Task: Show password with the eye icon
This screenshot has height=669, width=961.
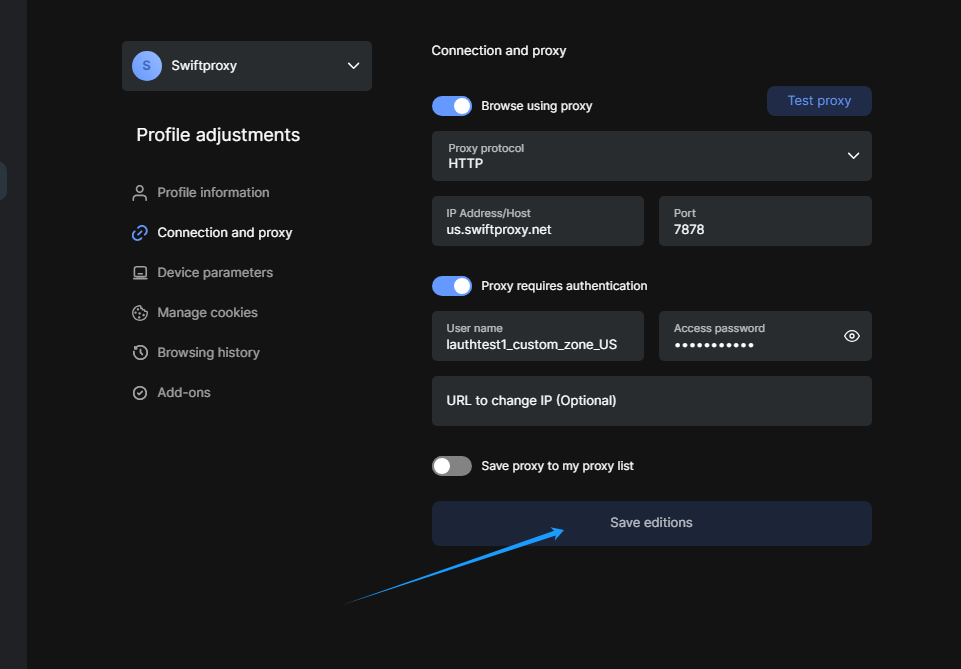Action: tap(851, 336)
